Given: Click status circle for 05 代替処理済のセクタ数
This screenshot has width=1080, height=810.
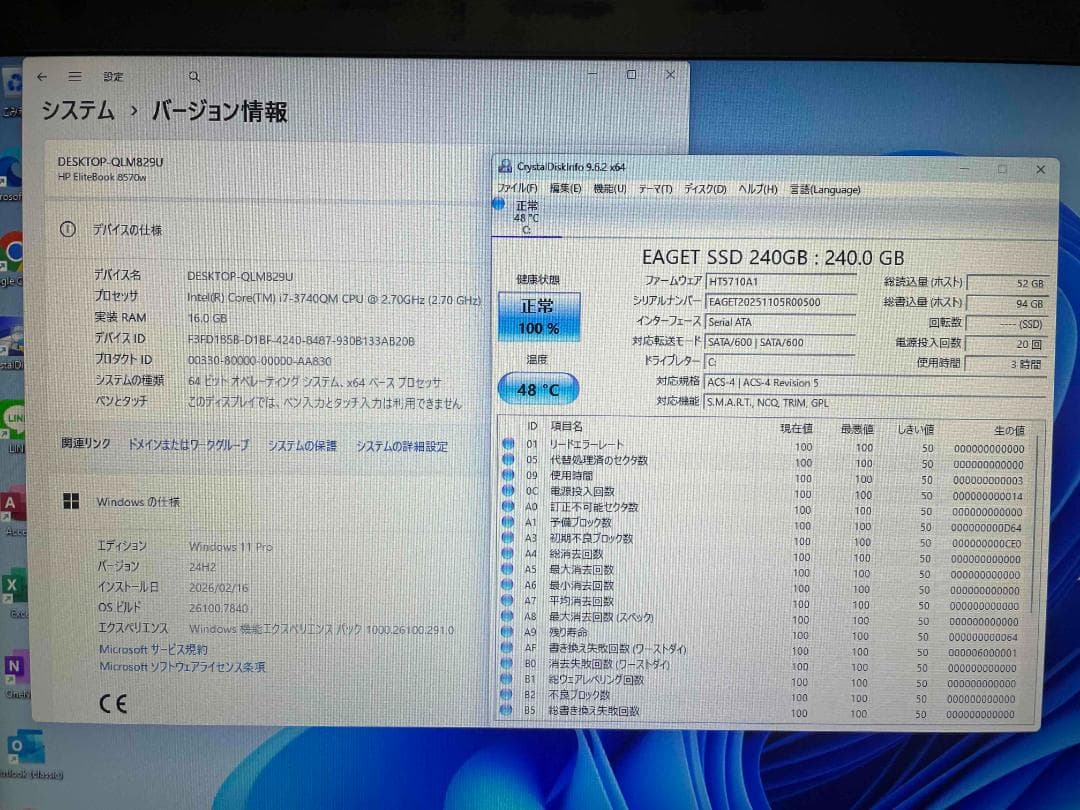Looking at the screenshot, I should pos(508,459).
